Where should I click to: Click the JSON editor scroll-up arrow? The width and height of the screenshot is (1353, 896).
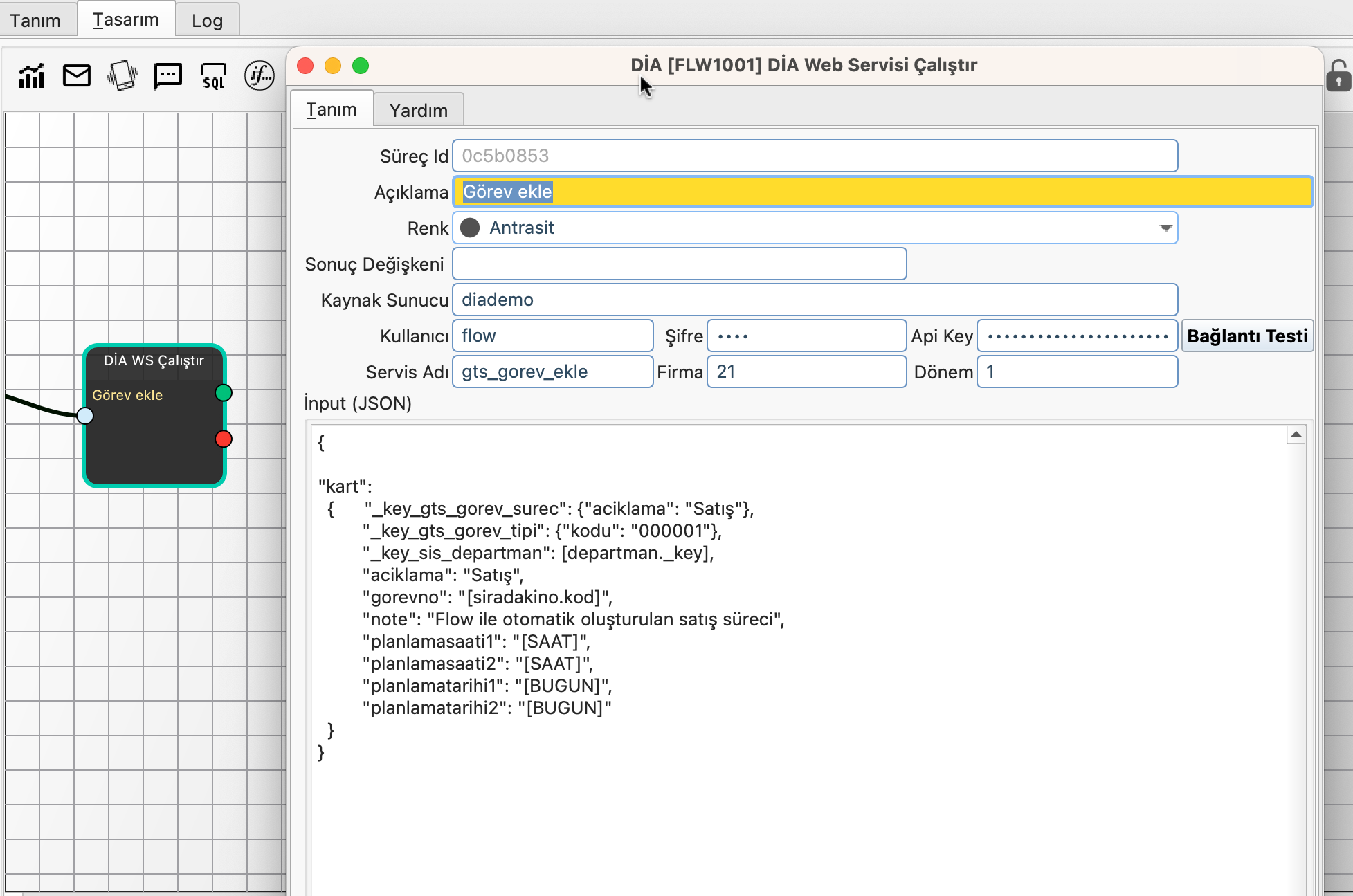click(x=1296, y=435)
